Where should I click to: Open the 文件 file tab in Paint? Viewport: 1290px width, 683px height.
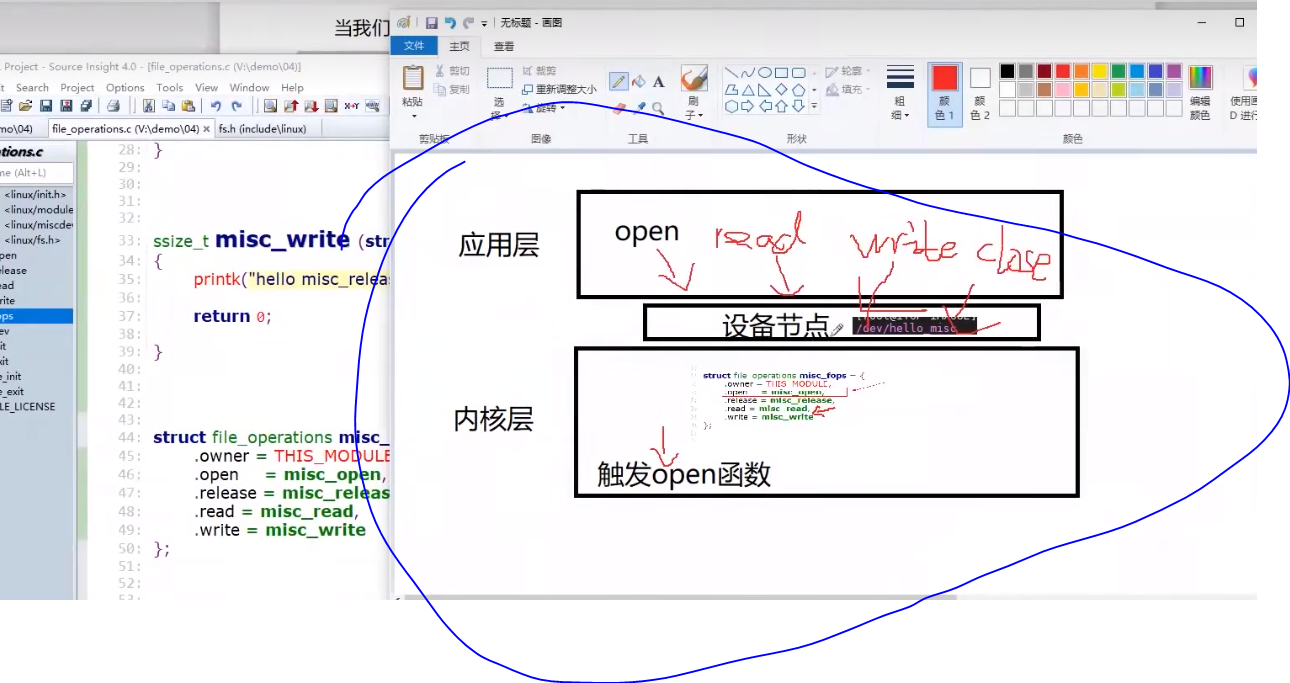point(414,46)
